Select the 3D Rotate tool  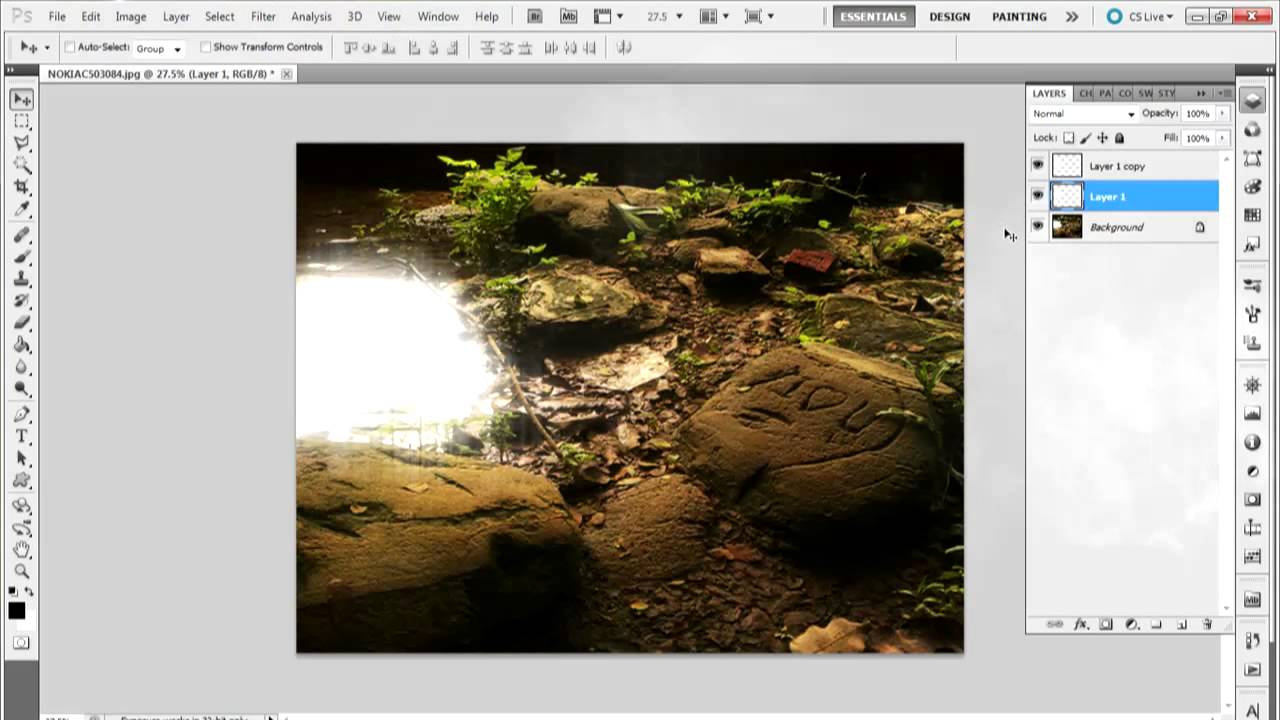pos(22,506)
